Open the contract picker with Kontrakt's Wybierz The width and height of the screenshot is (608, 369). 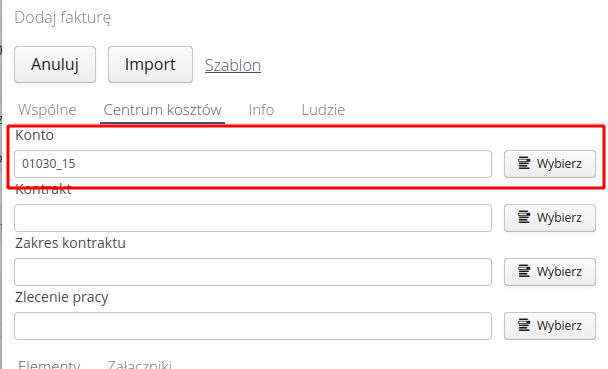(550, 218)
